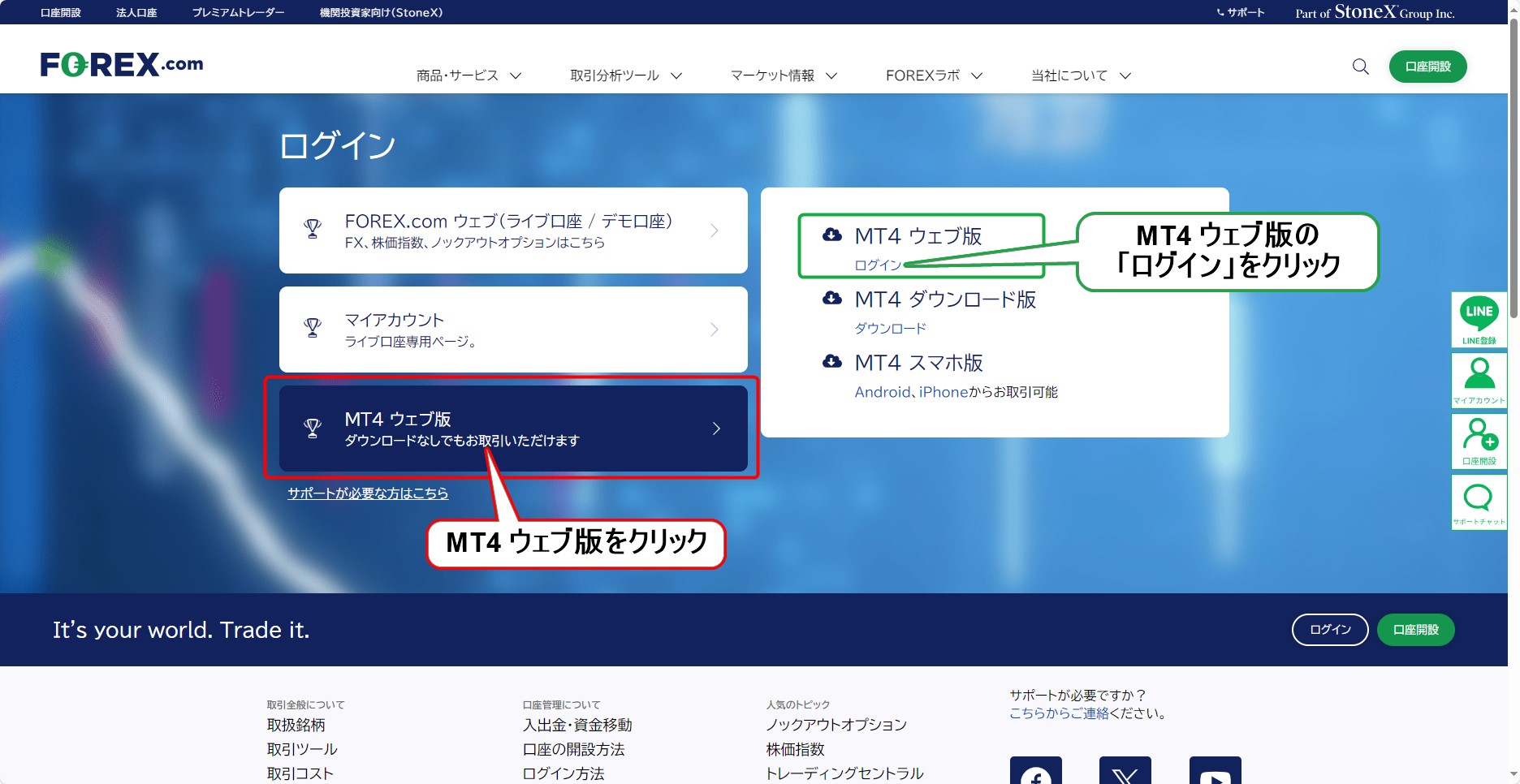Expand the 取引分析ツール menu
Viewport: 1520px width, 784px height.
click(x=626, y=75)
